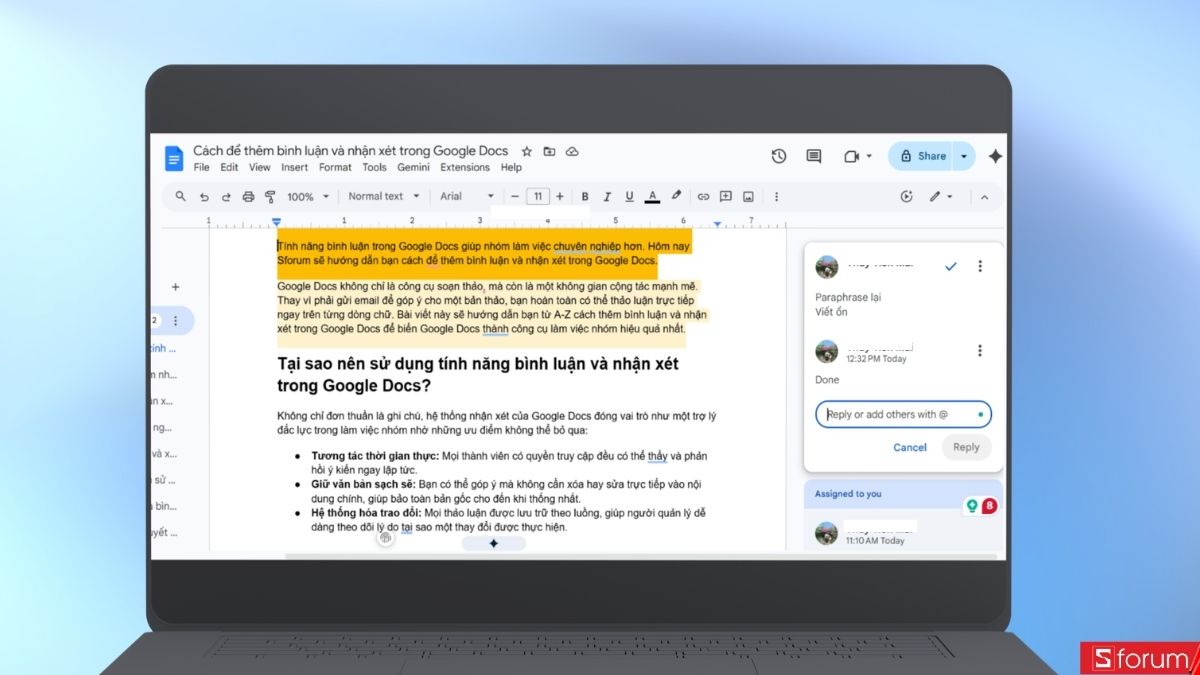
Task: Open the zoom 100% dropdown
Action: pos(307,196)
